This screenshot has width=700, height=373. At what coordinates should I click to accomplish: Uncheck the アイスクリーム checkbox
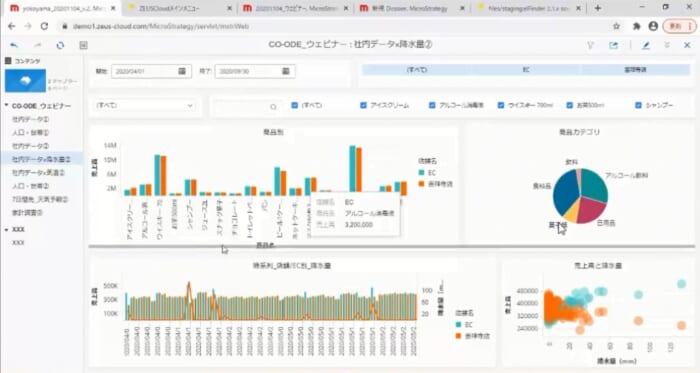click(x=363, y=105)
